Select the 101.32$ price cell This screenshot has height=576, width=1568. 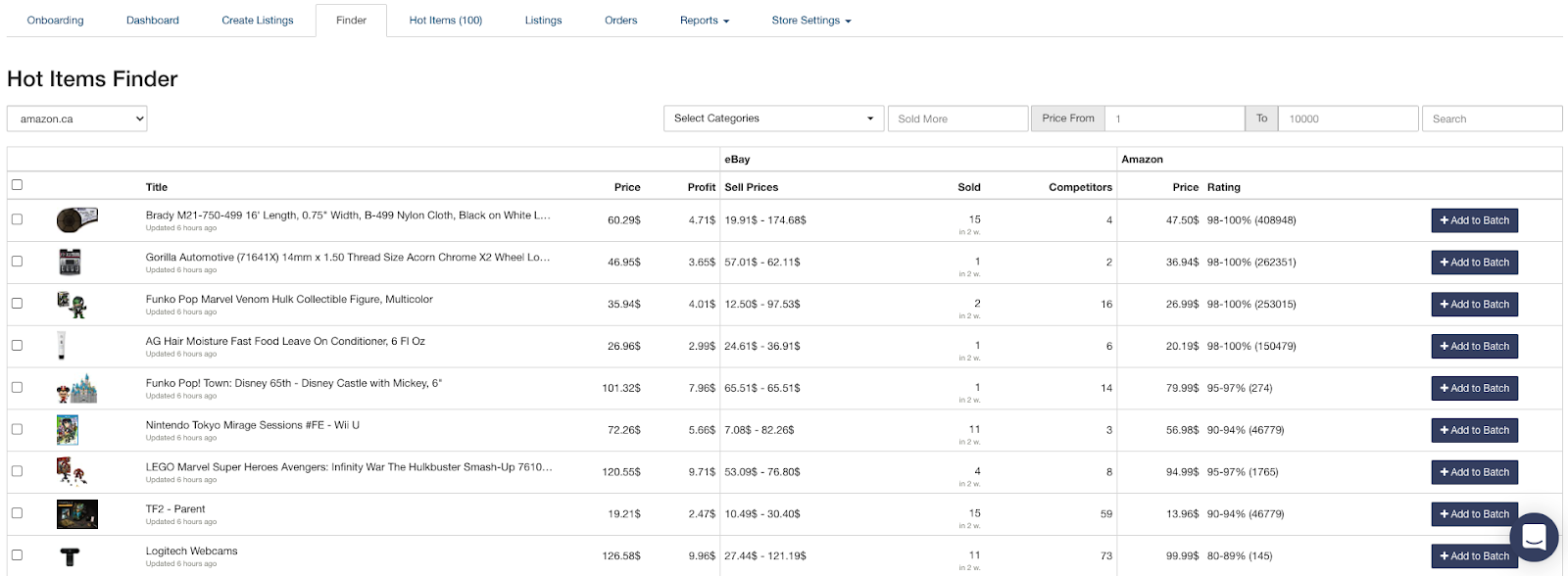(621, 388)
